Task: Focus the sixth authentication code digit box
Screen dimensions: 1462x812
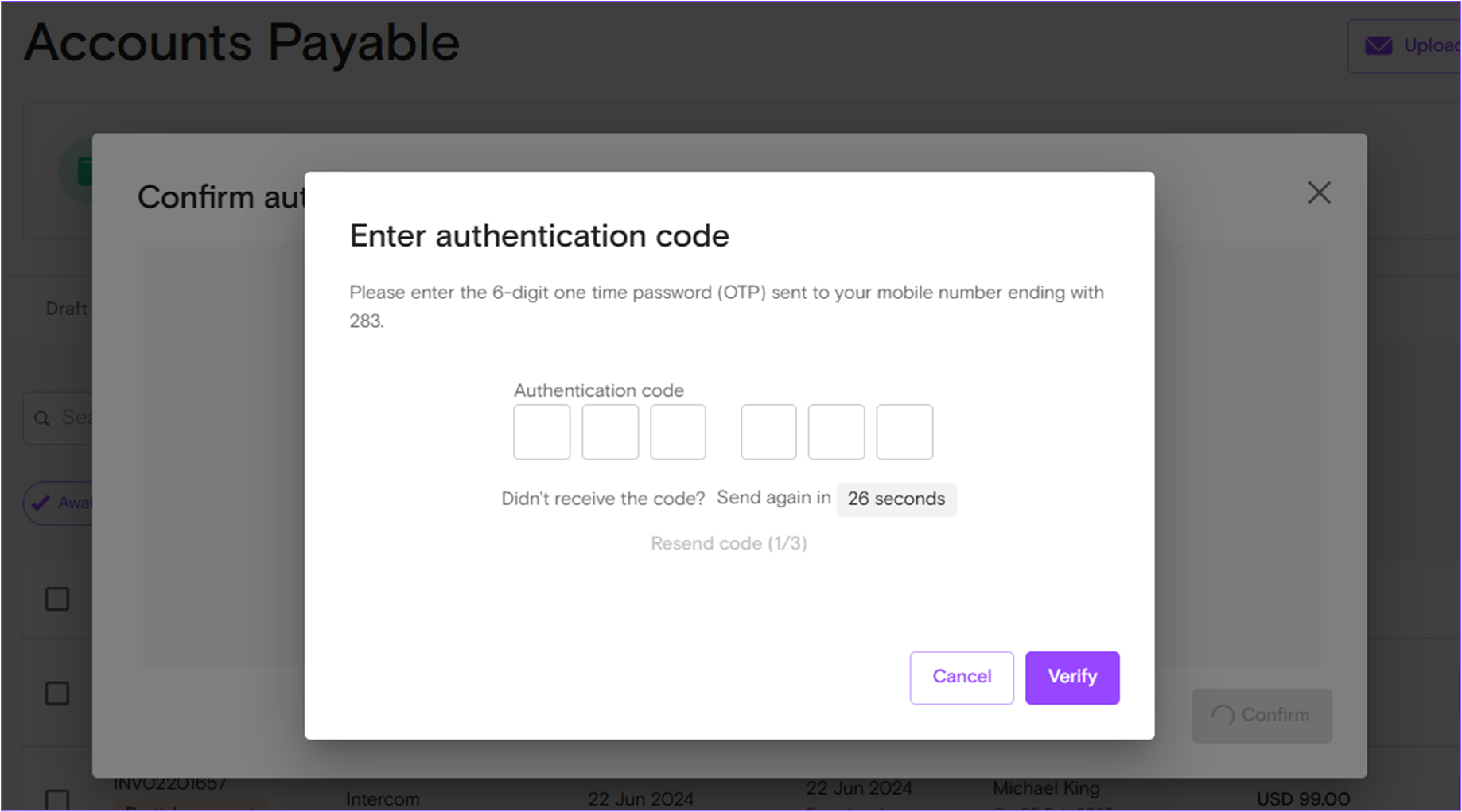Action: [x=904, y=432]
